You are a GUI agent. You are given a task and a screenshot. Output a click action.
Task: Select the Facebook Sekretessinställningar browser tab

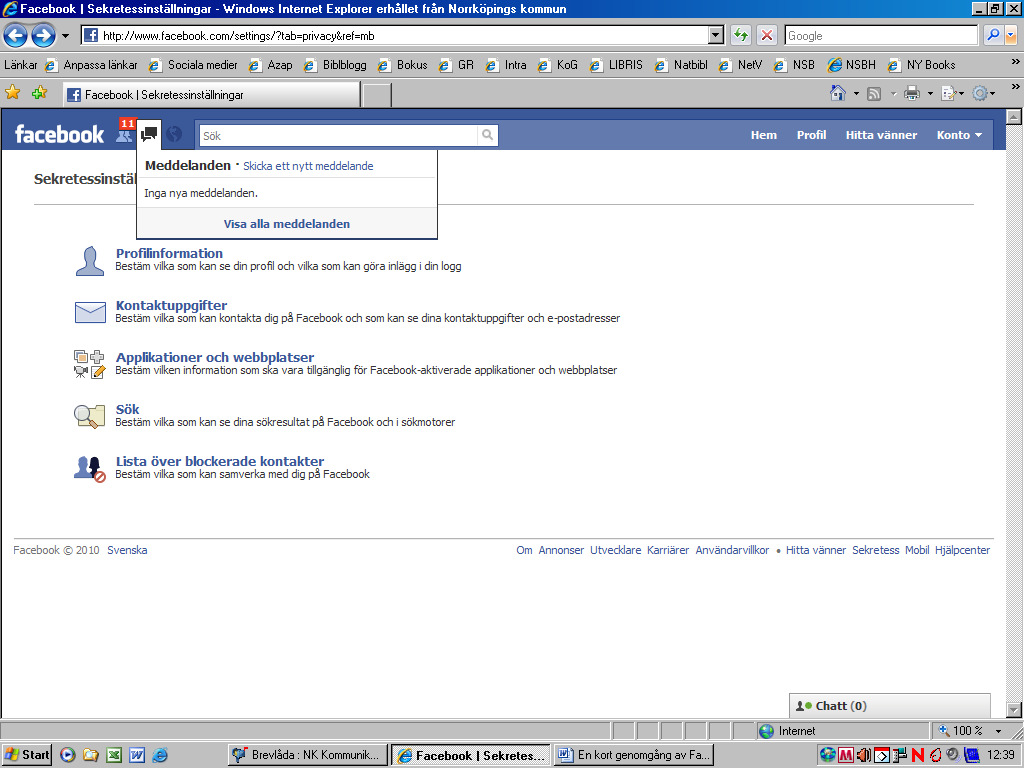point(212,95)
